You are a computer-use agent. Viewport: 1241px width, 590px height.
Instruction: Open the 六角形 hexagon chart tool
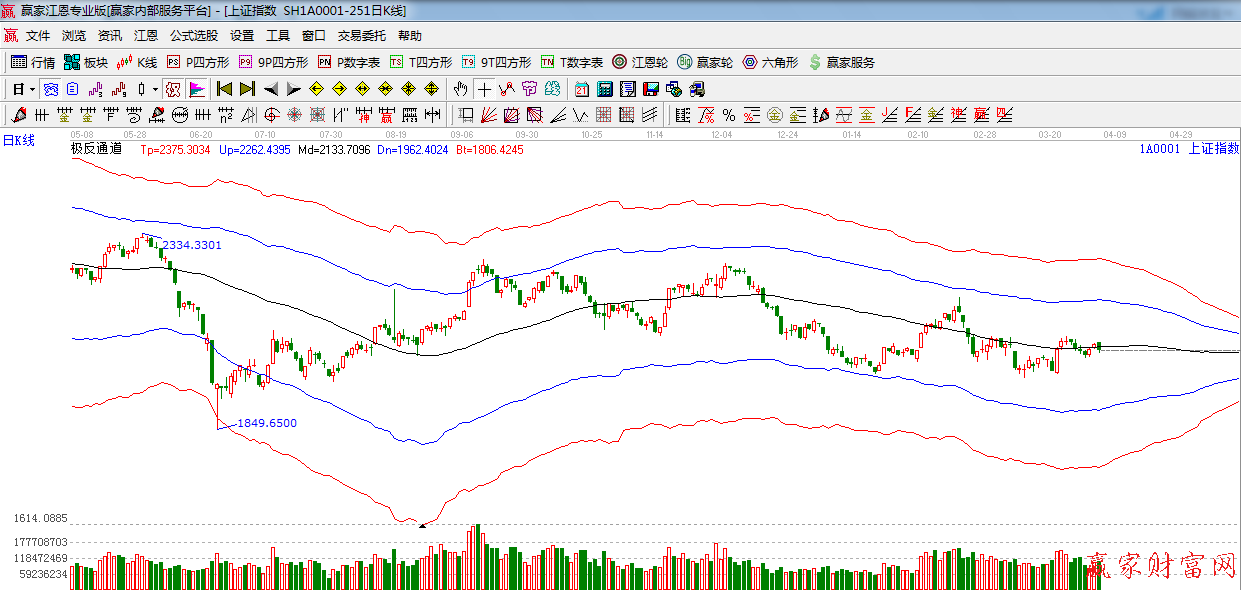(769, 62)
